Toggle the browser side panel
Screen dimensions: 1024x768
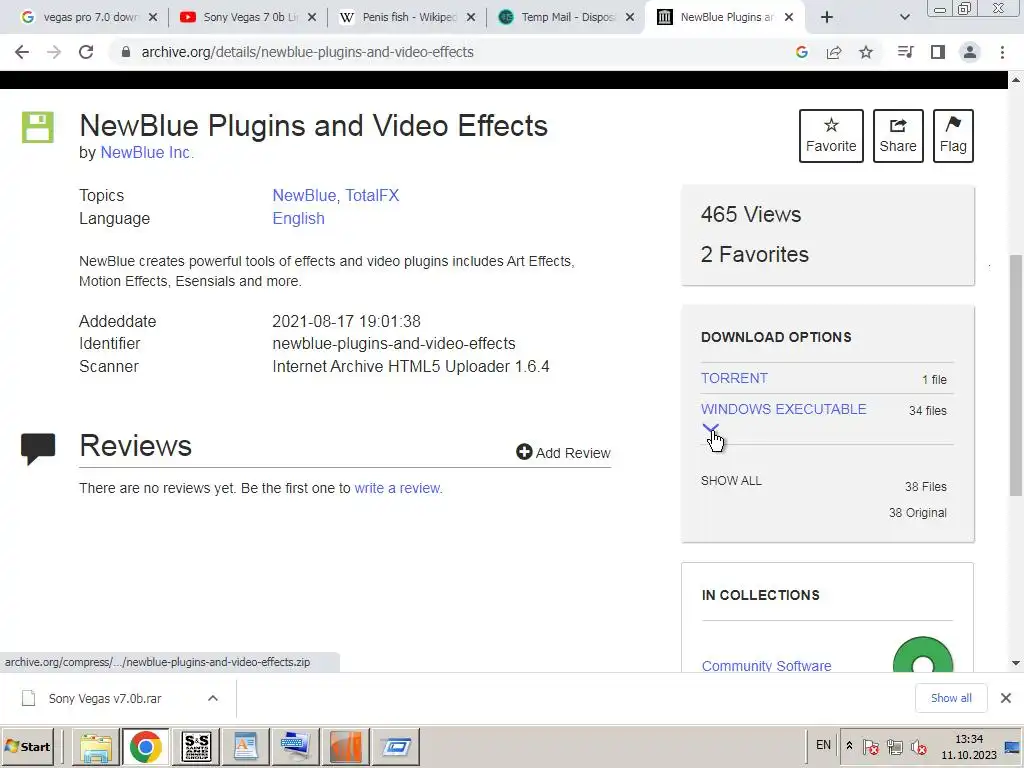[938, 52]
